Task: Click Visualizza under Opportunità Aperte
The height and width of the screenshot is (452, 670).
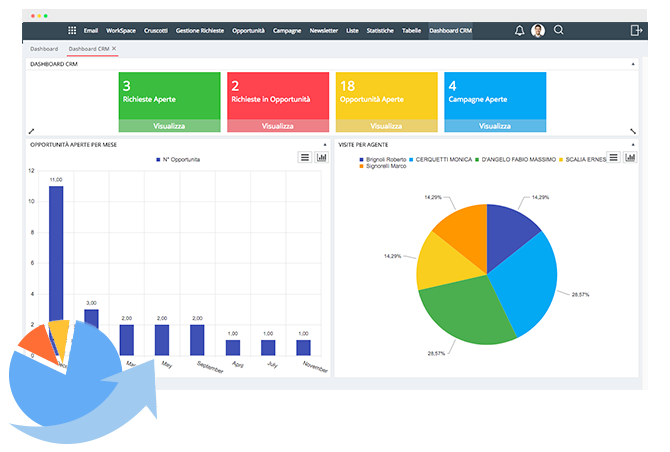Action: pos(386,126)
